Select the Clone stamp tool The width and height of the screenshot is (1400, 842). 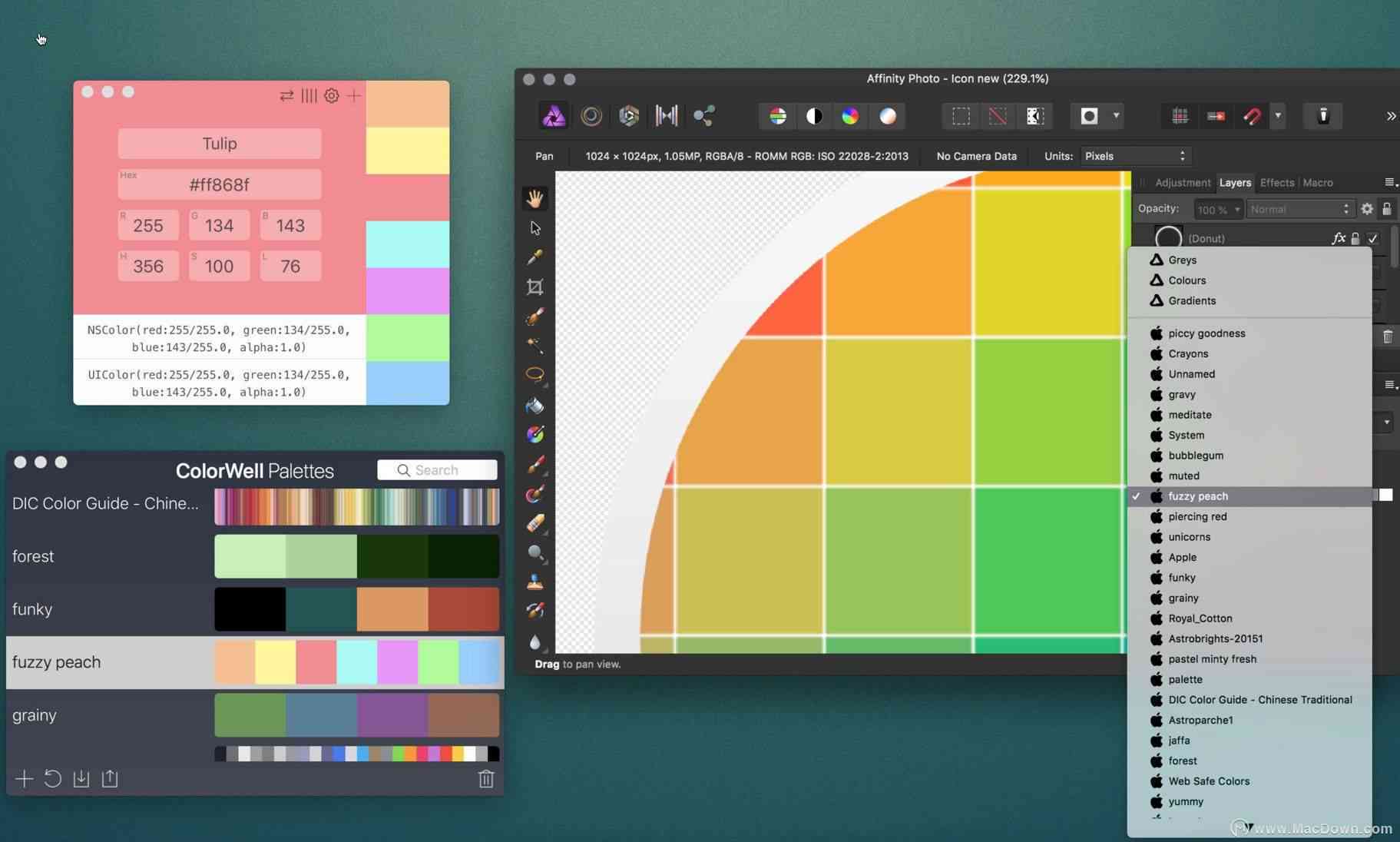tap(535, 582)
